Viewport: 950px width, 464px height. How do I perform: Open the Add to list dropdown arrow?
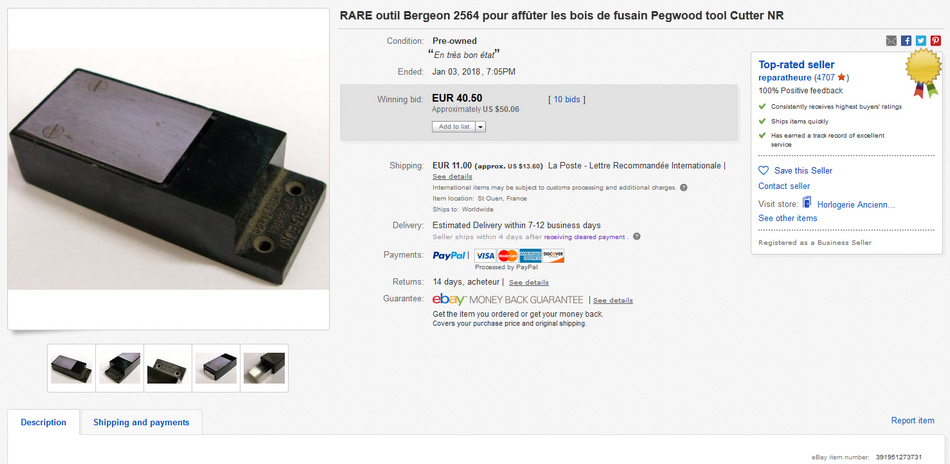pyautogui.click(x=481, y=127)
